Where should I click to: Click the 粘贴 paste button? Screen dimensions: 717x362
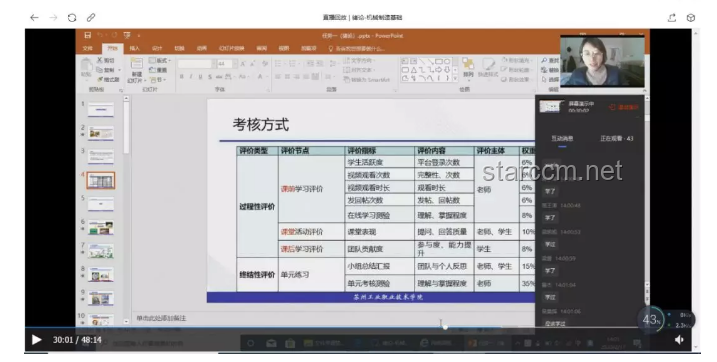point(86,68)
